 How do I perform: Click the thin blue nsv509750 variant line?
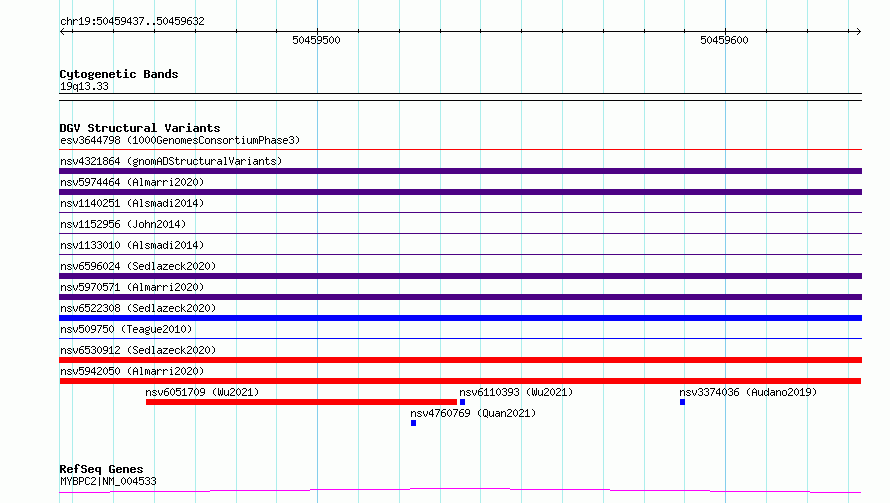click(x=460, y=339)
